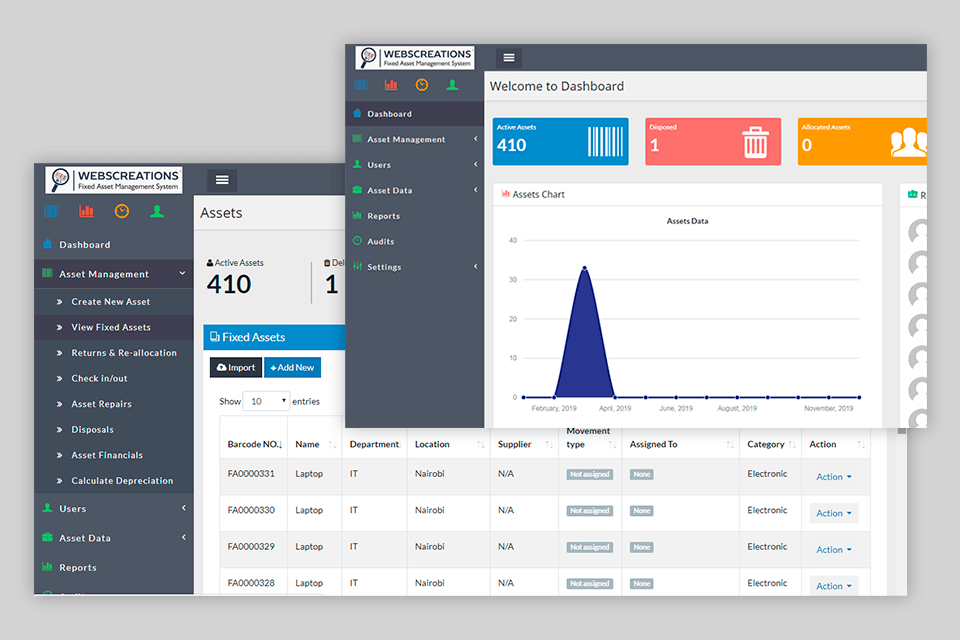
Task: Open the Settings menu entry
Action: point(388,266)
